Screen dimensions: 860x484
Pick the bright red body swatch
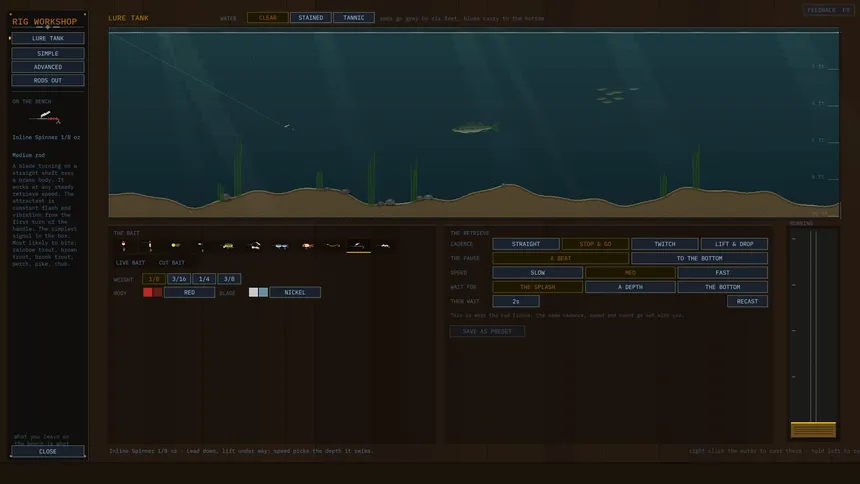tap(148, 292)
